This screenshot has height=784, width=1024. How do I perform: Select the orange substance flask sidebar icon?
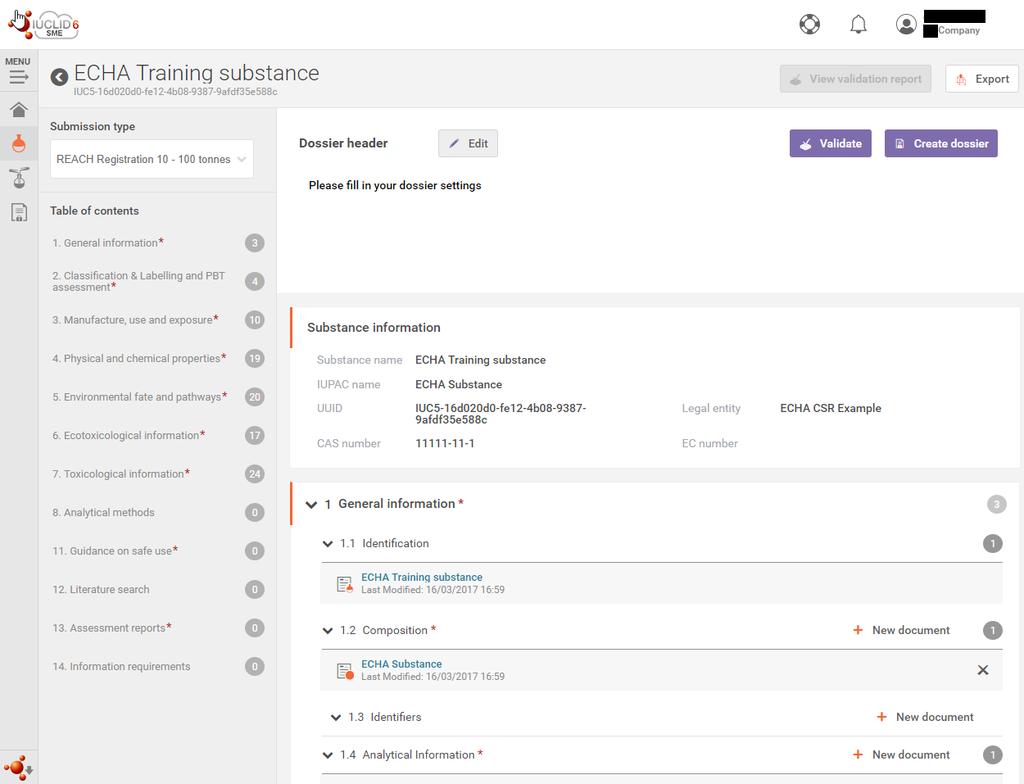click(x=19, y=143)
